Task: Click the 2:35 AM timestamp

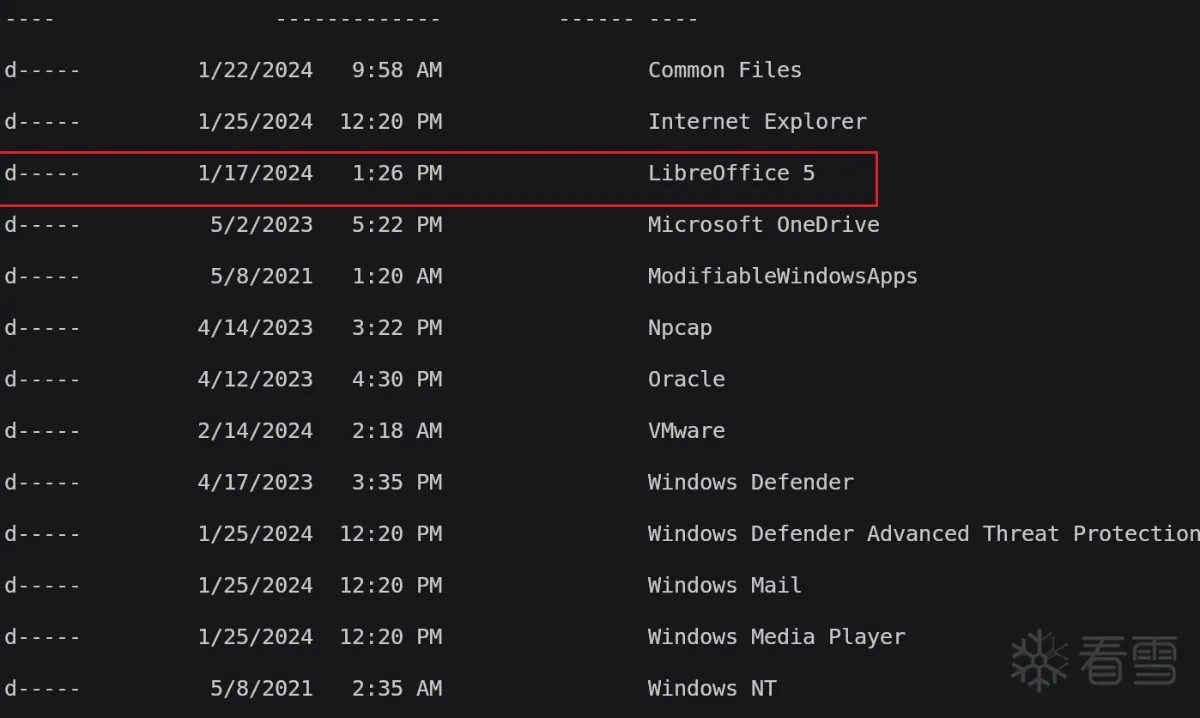Action: (397, 688)
